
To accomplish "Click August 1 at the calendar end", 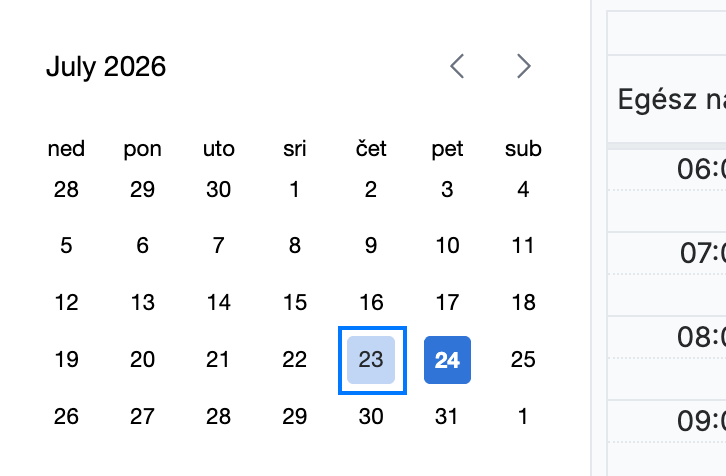I will tap(523, 416).
